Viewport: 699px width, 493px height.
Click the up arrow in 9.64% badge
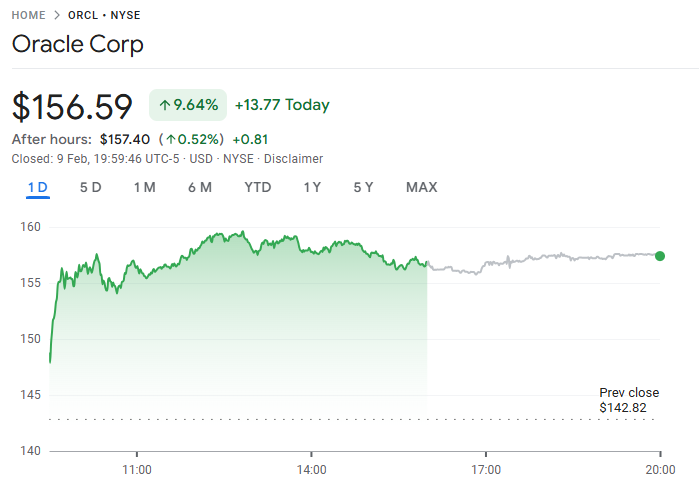point(165,105)
